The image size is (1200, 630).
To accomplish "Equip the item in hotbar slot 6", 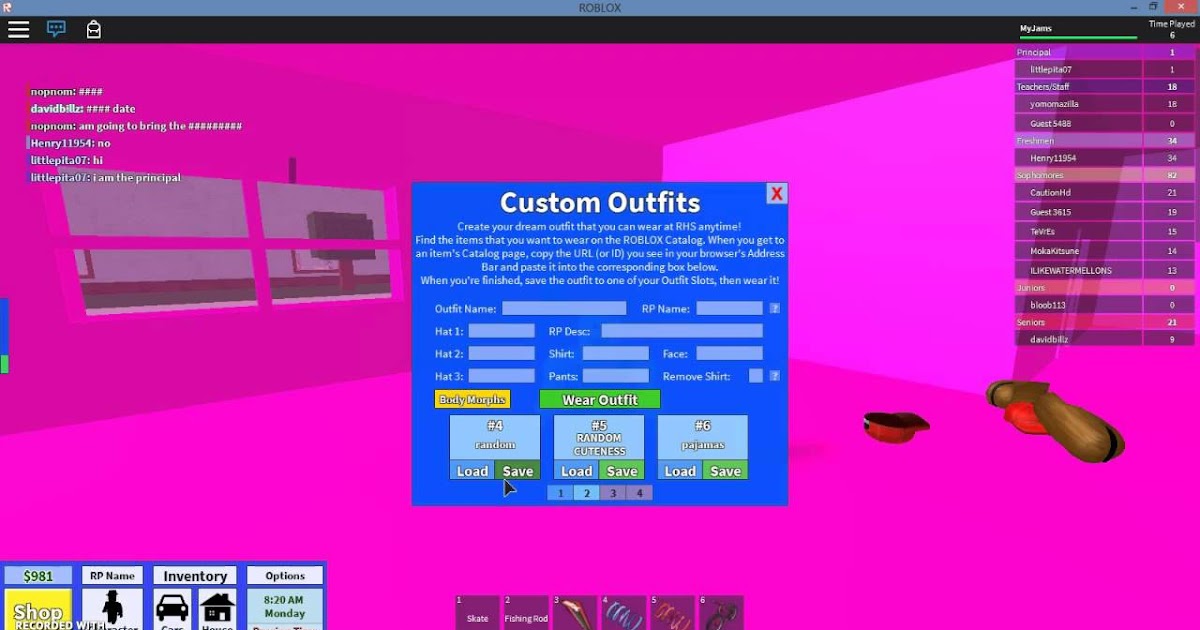I will pyautogui.click(x=721, y=612).
